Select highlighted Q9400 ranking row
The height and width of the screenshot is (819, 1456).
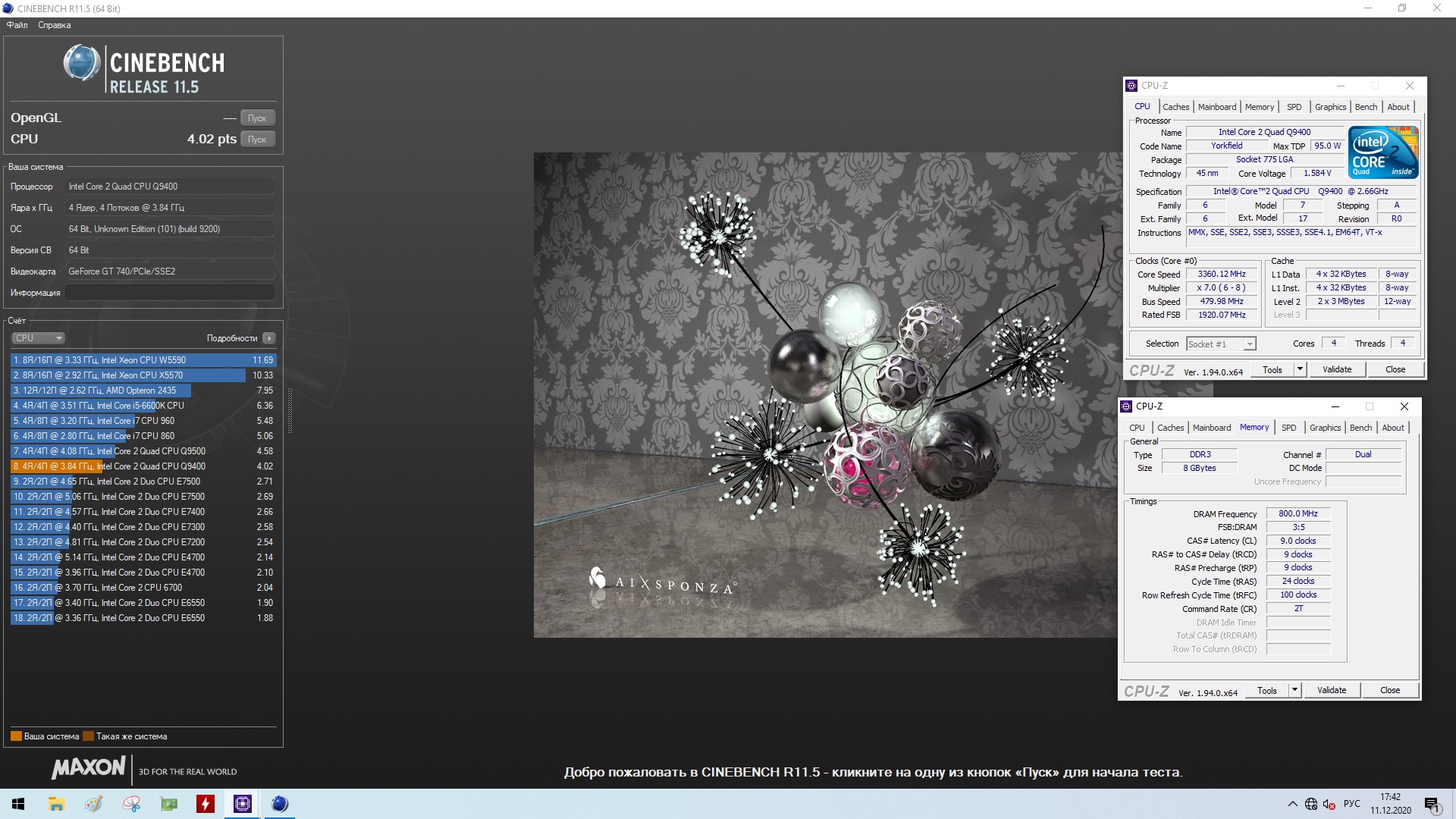[x=143, y=466]
